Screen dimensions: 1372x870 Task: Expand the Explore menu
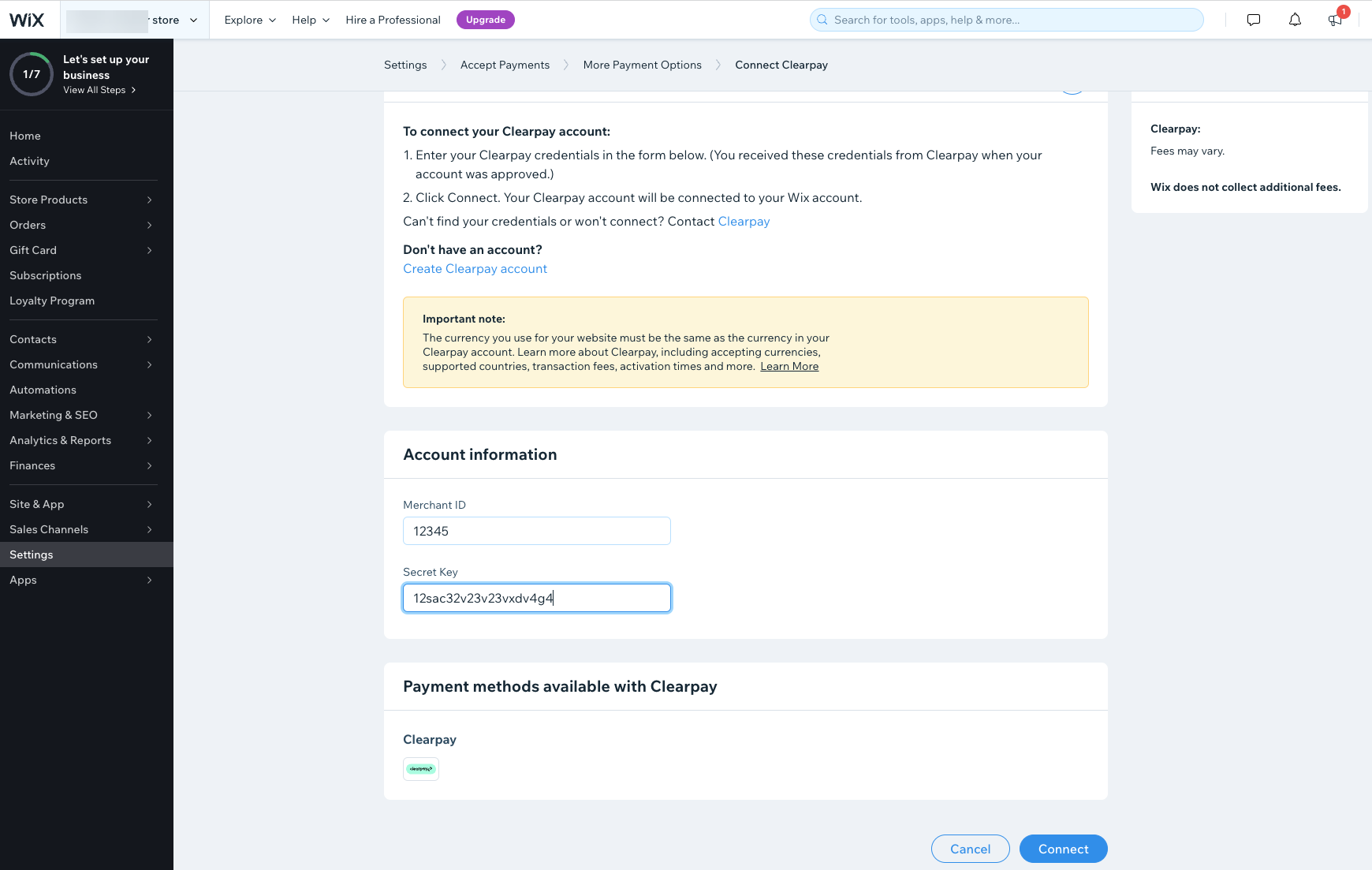pyautogui.click(x=250, y=20)
